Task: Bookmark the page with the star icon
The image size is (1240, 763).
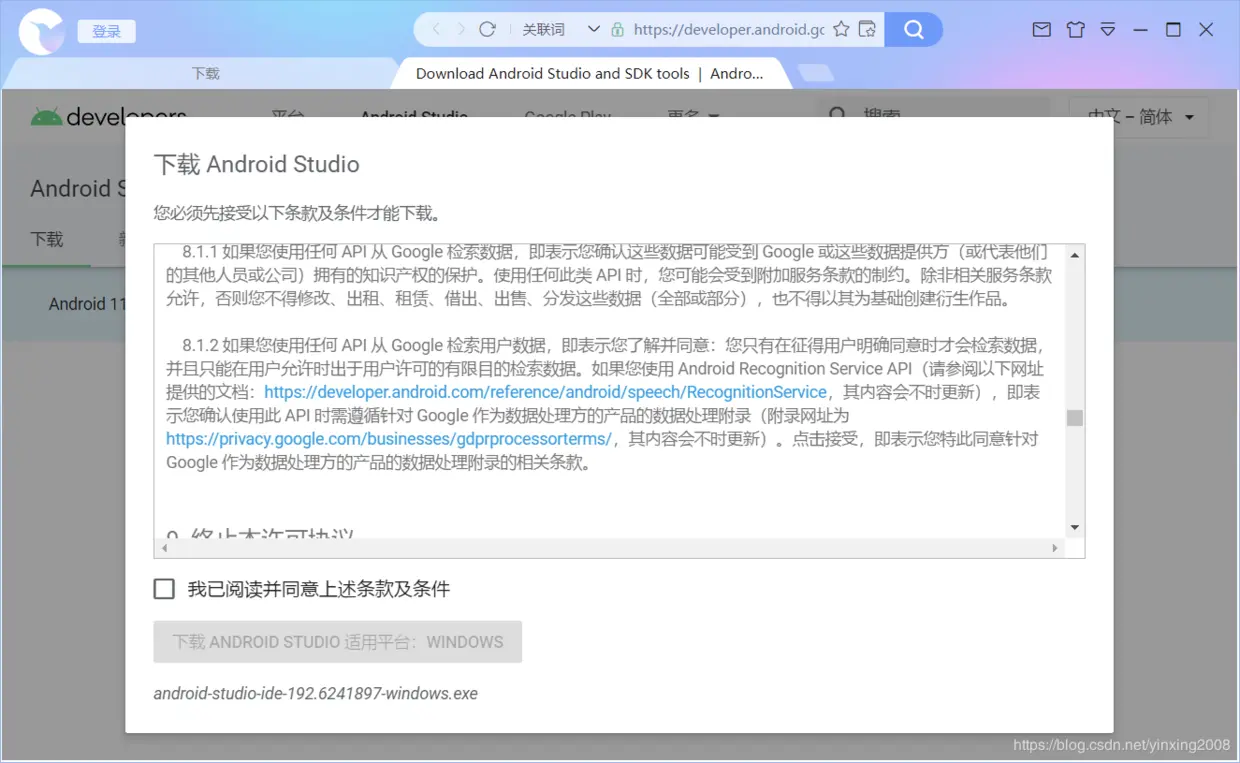Action: [841, 29]
